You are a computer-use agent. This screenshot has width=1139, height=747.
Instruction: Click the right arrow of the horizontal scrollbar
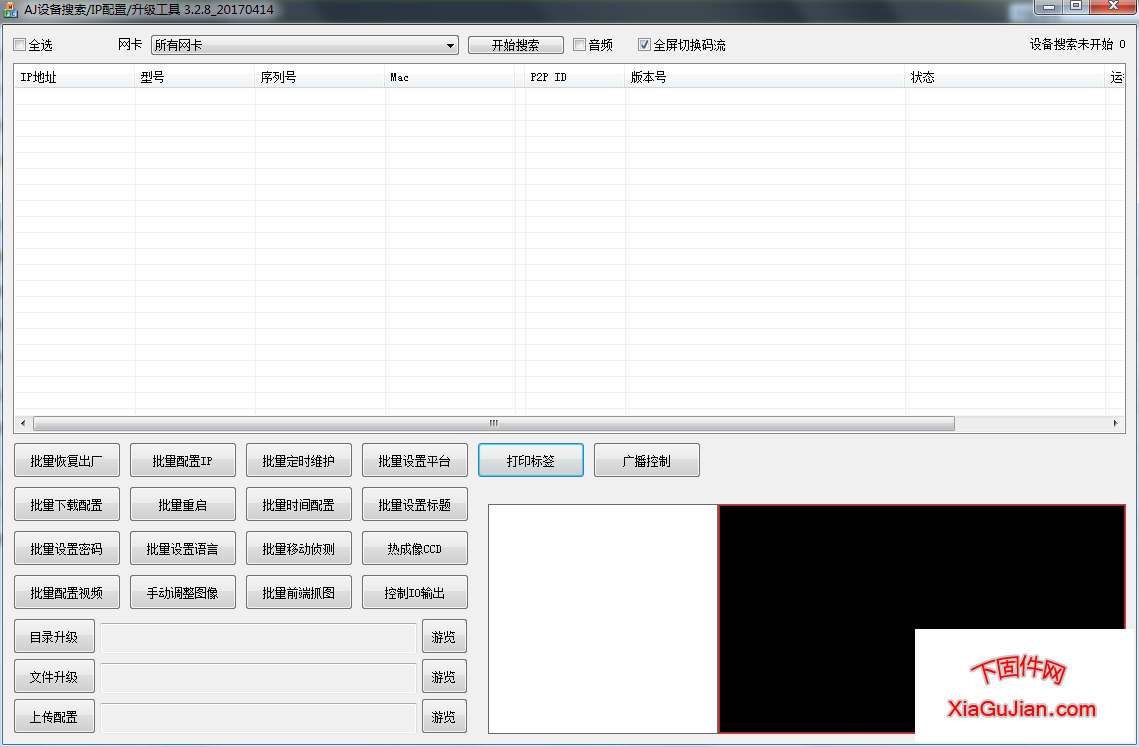click(x=1115, y=423)
